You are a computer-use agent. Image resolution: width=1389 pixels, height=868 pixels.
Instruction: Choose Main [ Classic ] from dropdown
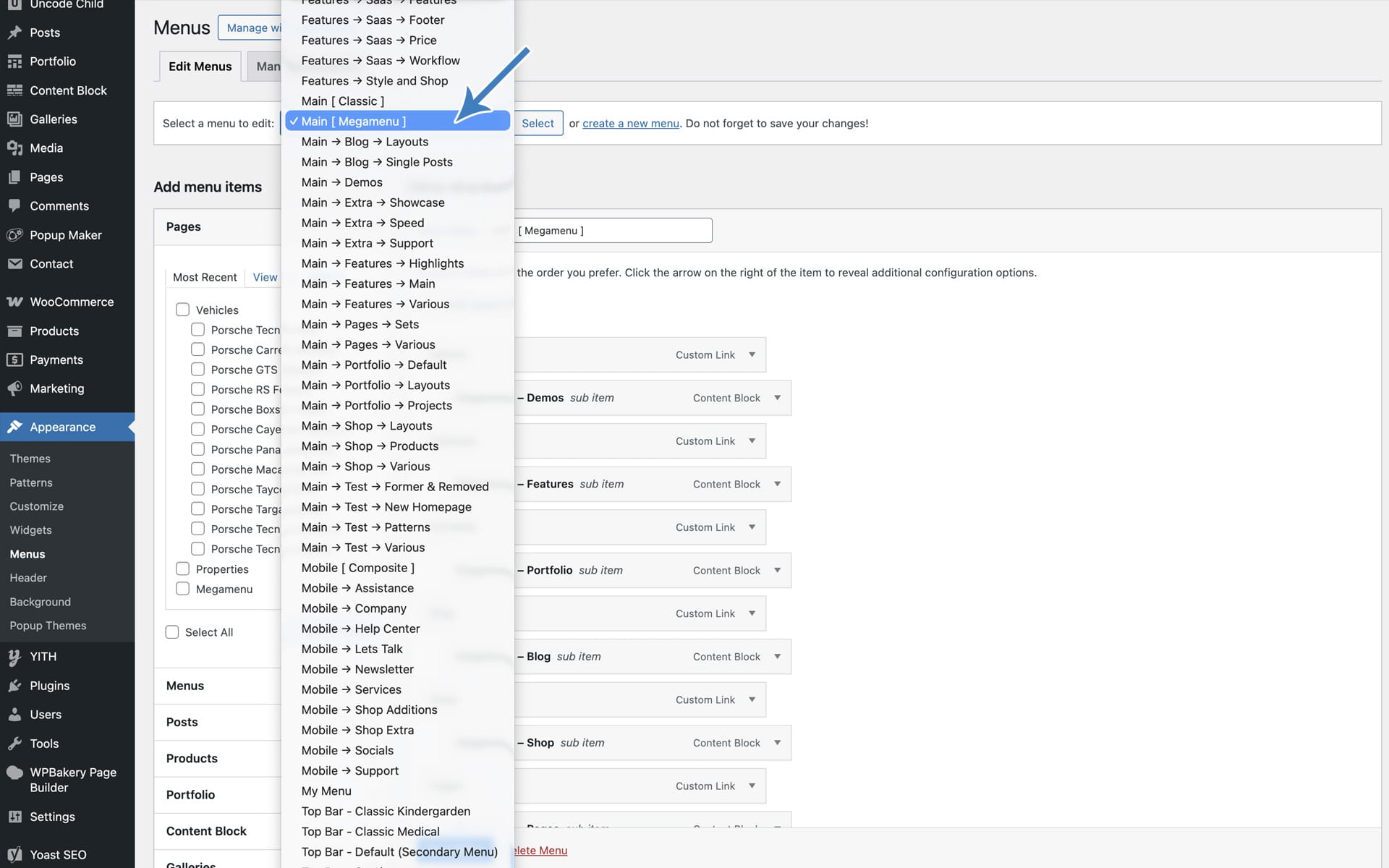(343, 101)
